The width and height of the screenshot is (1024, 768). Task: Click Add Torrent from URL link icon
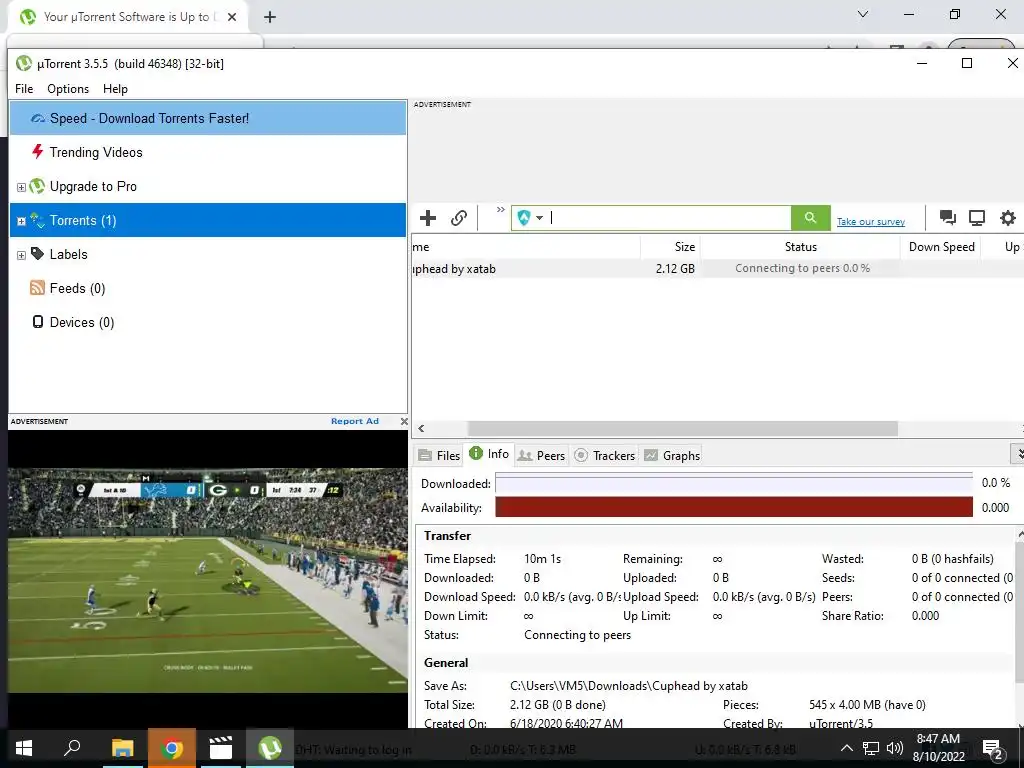[x=459, y=218]
